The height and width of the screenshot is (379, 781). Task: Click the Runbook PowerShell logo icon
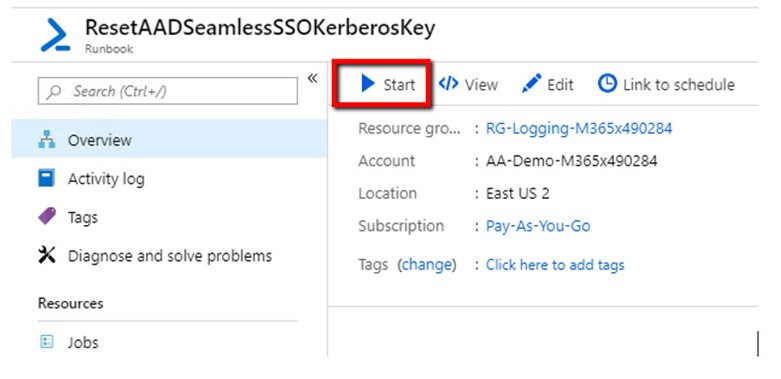pos(55,35)
